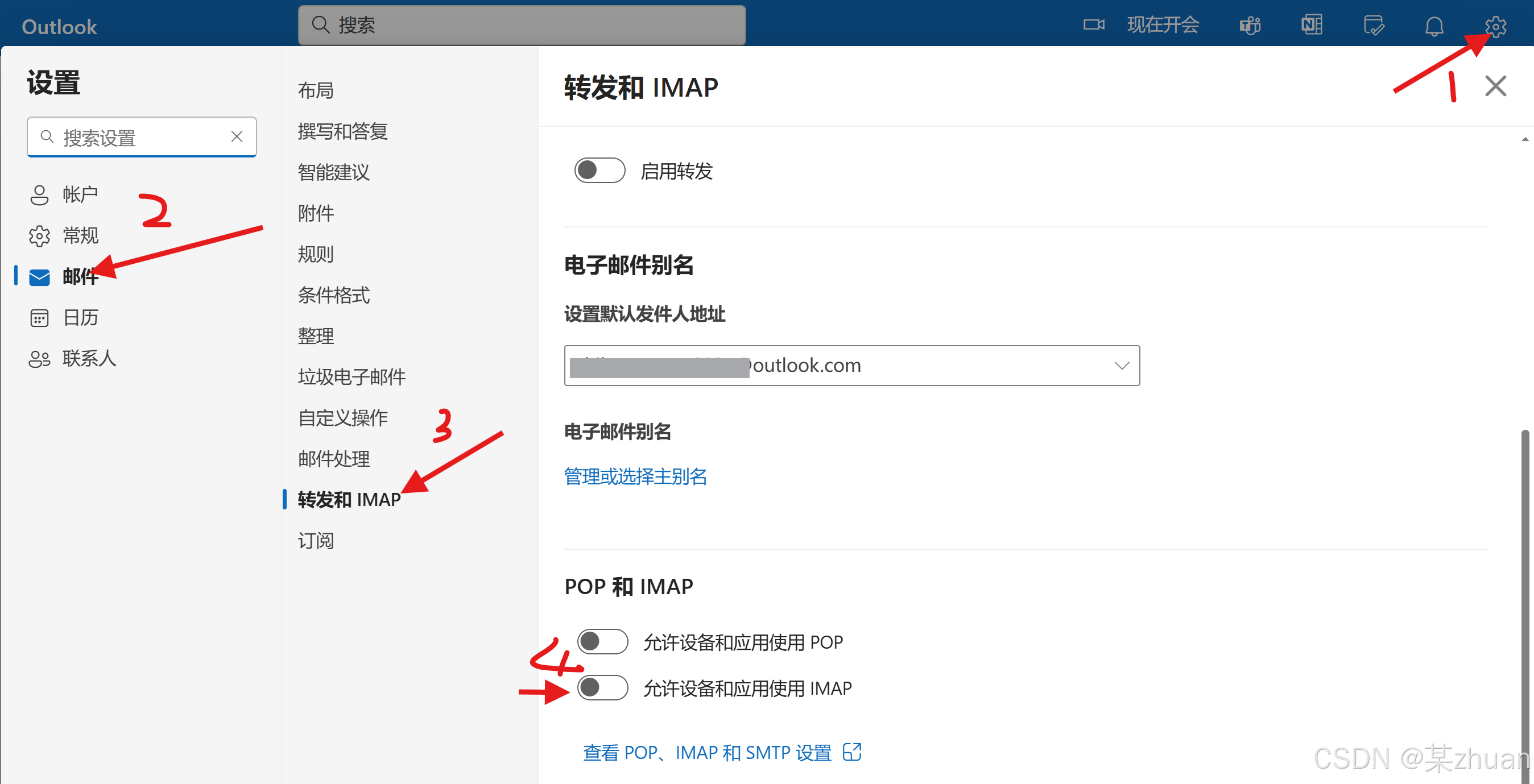Start a meeting with video camera icon
This screenshot has height=784, width=1534.
pyautogui.click(x=1093, y=25)
